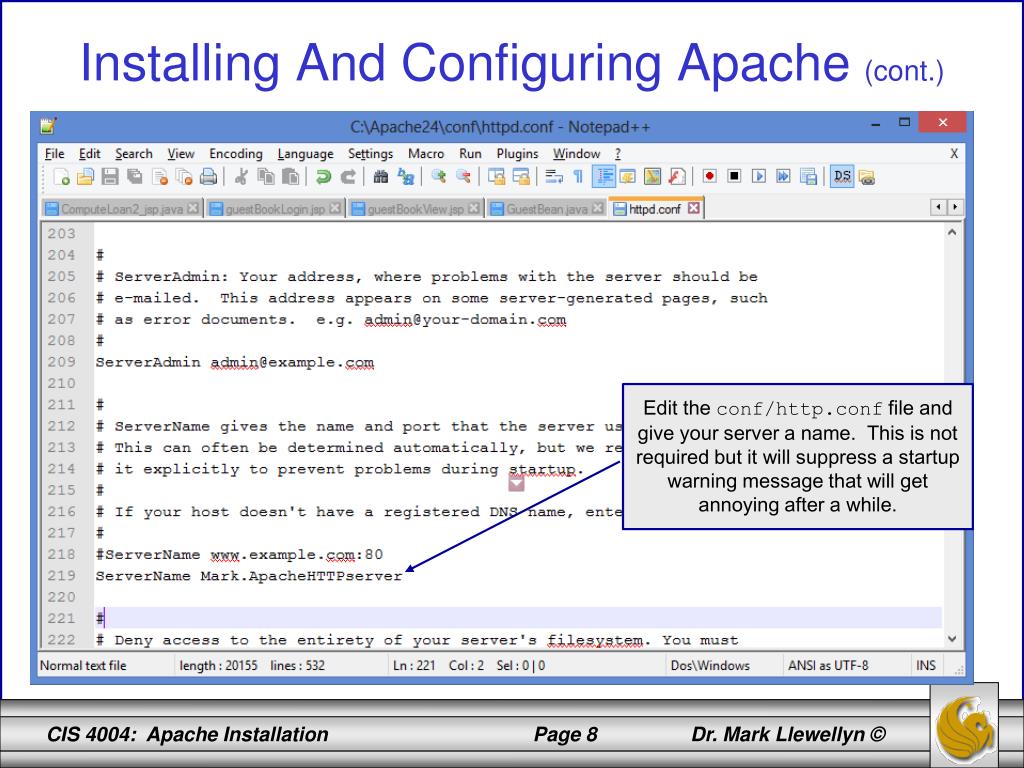Redo the last undone edit

pos(348,176)
